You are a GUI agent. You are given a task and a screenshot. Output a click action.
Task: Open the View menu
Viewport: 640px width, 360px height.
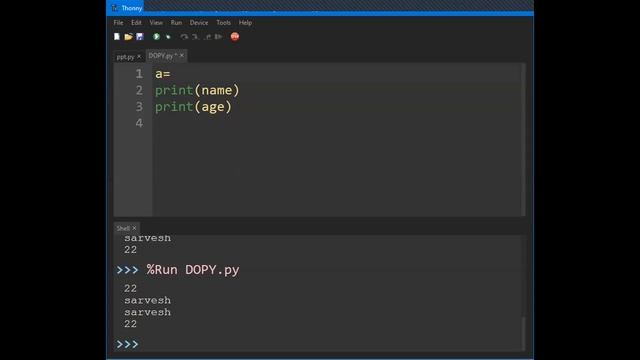click(156, 23)
